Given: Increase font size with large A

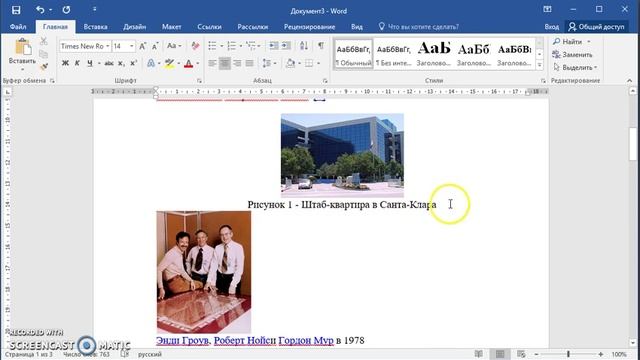Looking at the screenshot, I should pos(142,46).
